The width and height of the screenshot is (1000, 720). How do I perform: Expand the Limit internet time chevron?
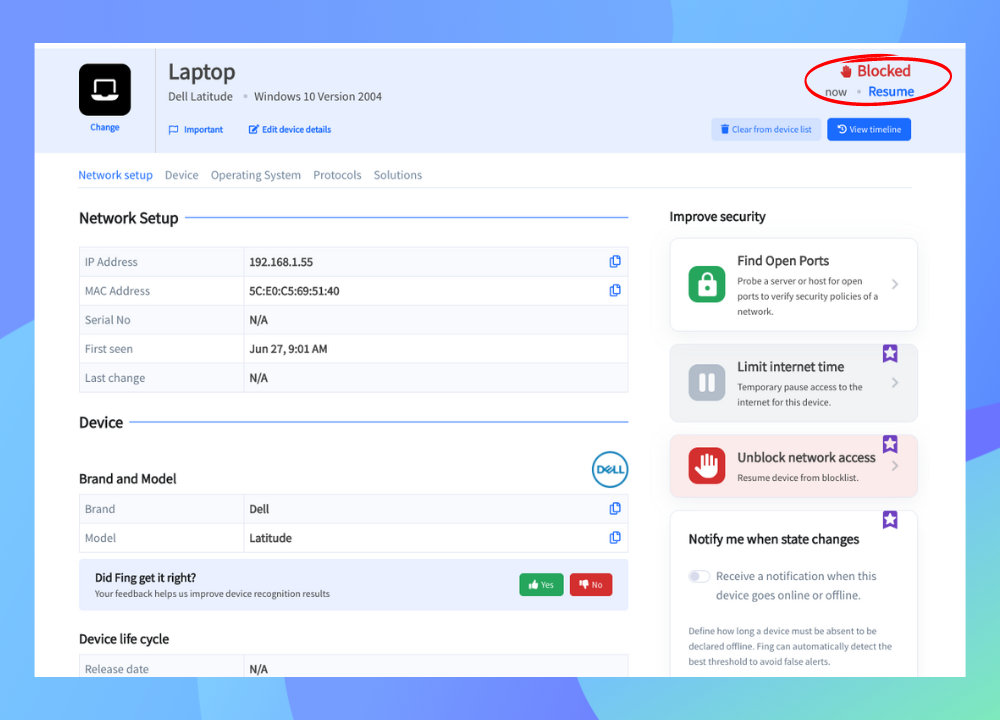(x=895, y=383)
